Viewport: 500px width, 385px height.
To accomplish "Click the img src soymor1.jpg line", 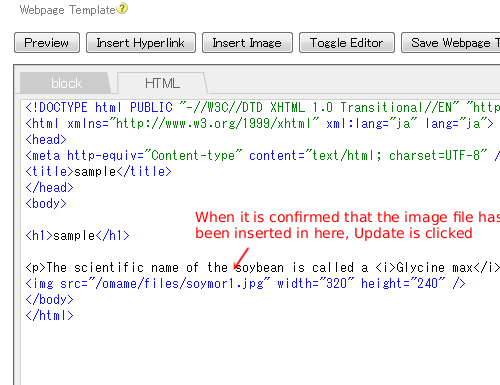I will (x=245, y=284).
